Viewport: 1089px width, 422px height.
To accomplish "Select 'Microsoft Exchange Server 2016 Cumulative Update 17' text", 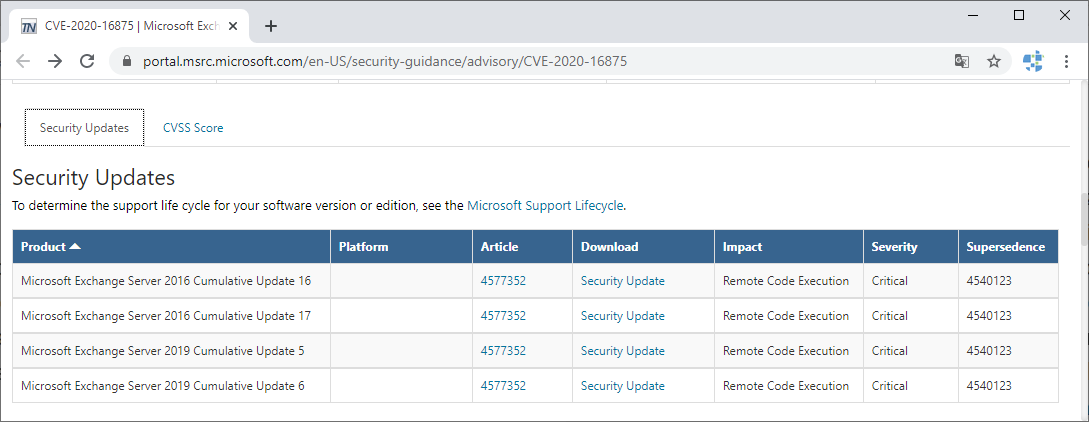I will [166, 316].
